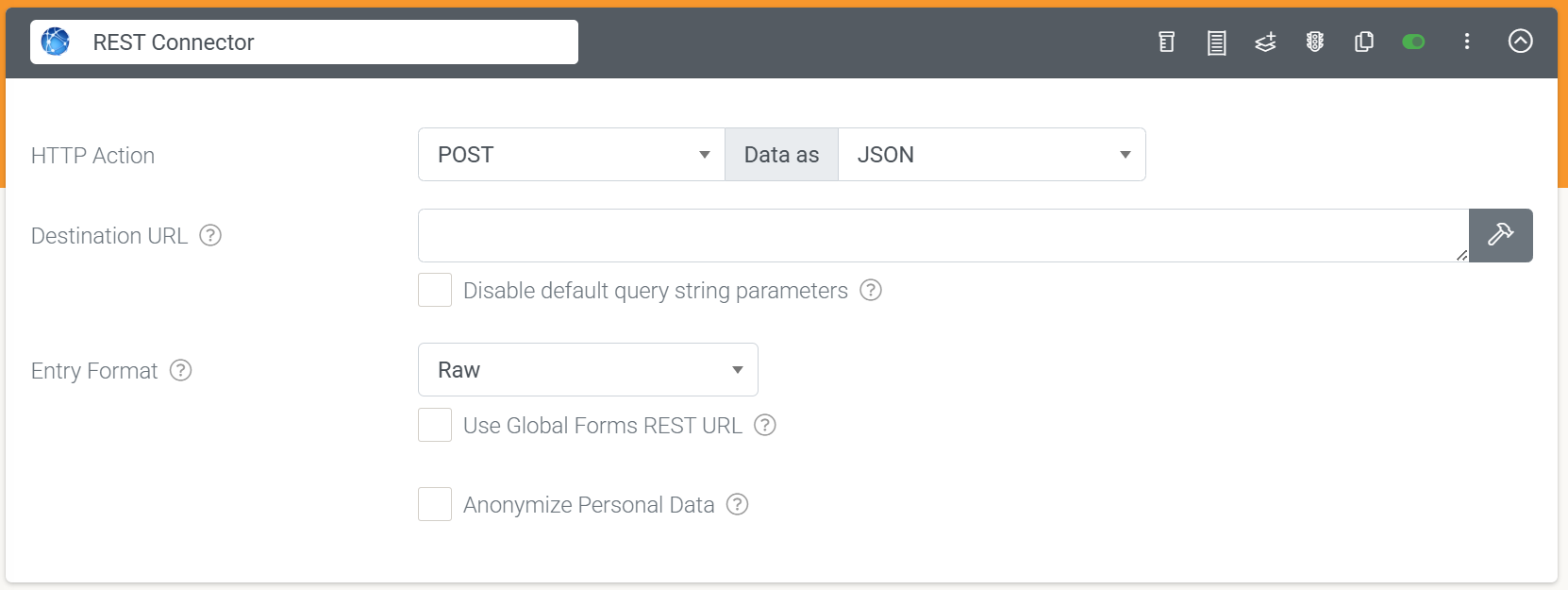Click help icon for query string parameters

[871, 290]
